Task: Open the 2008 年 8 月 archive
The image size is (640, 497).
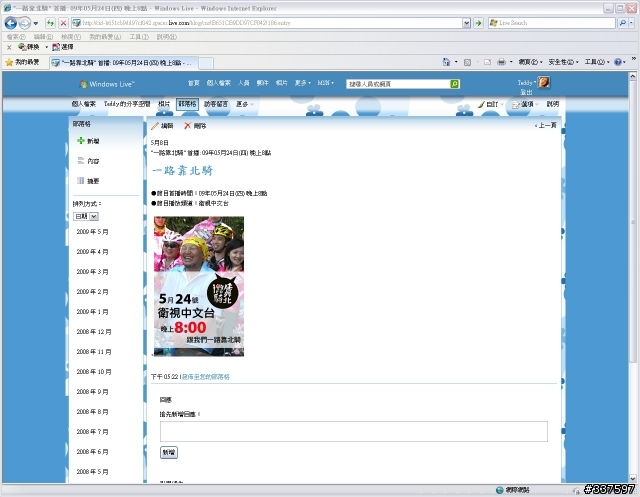Action: [x=92, y=412]
